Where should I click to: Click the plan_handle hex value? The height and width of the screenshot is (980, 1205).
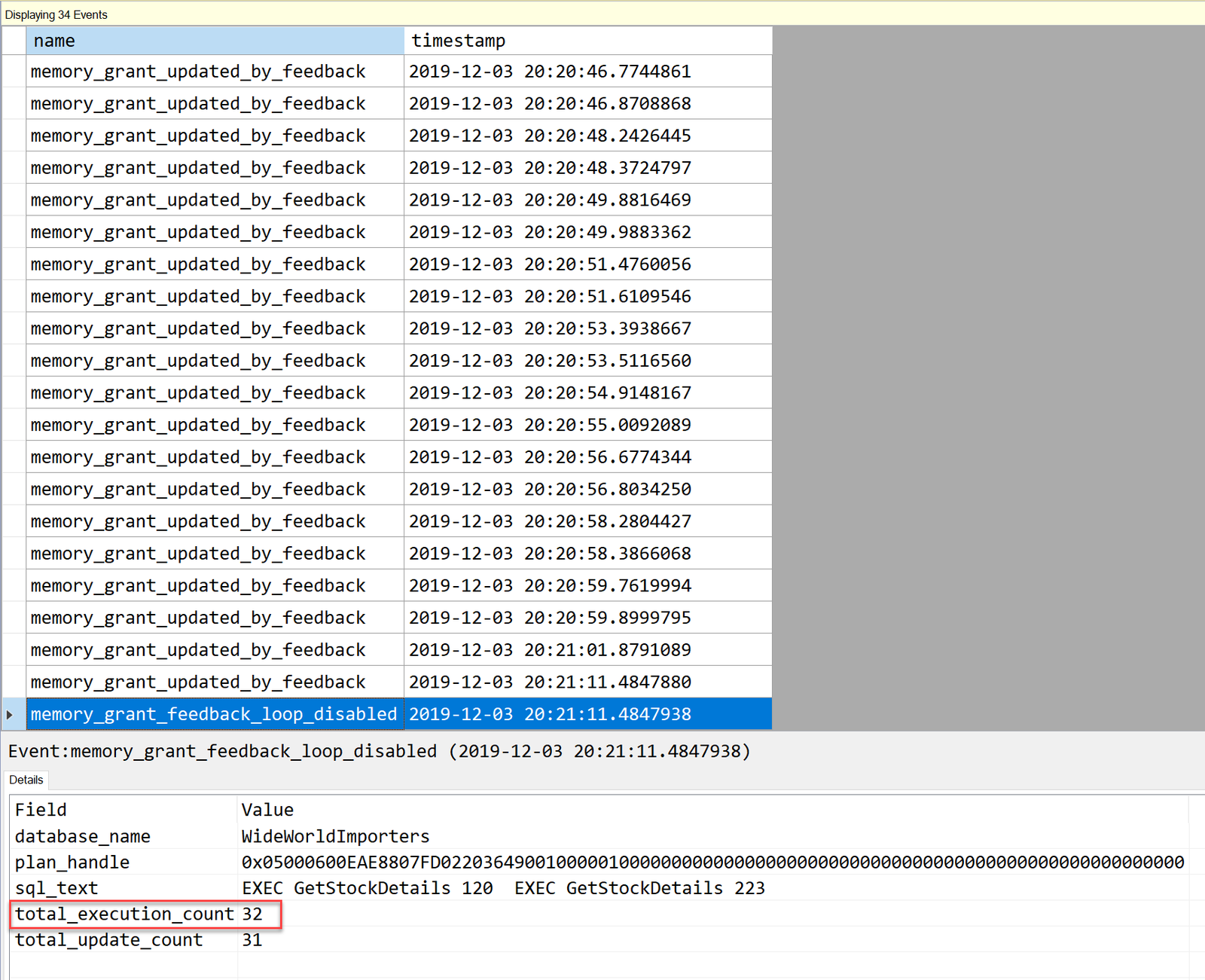click(x=712, y=862)
